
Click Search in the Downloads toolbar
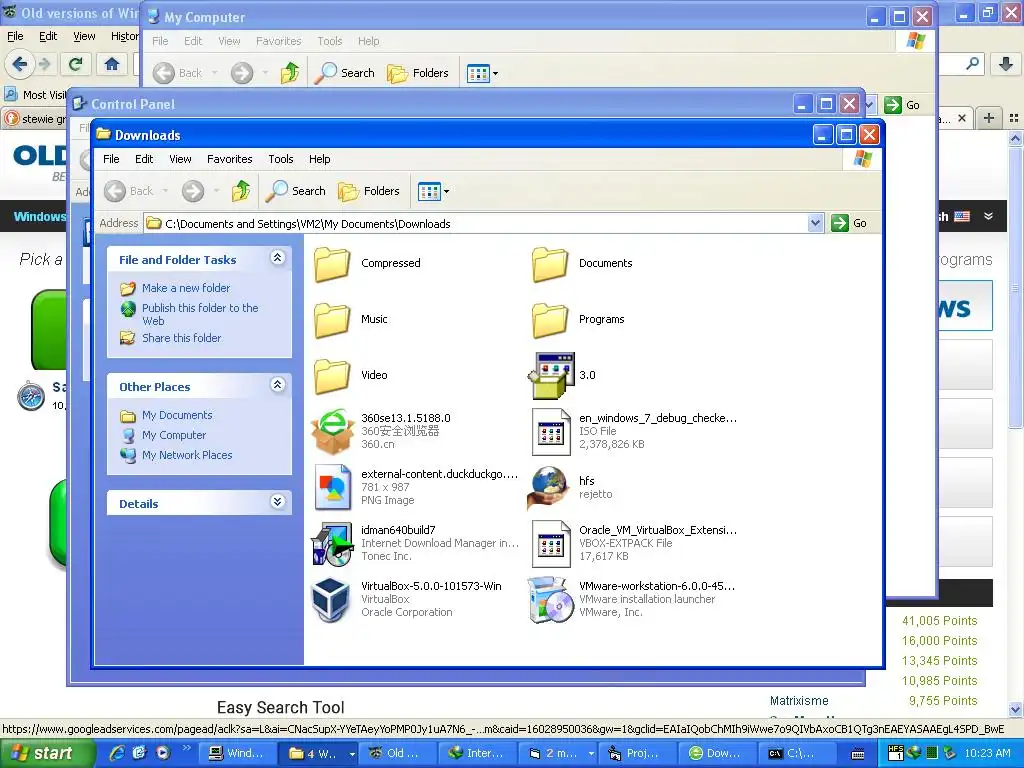(296, 191)
